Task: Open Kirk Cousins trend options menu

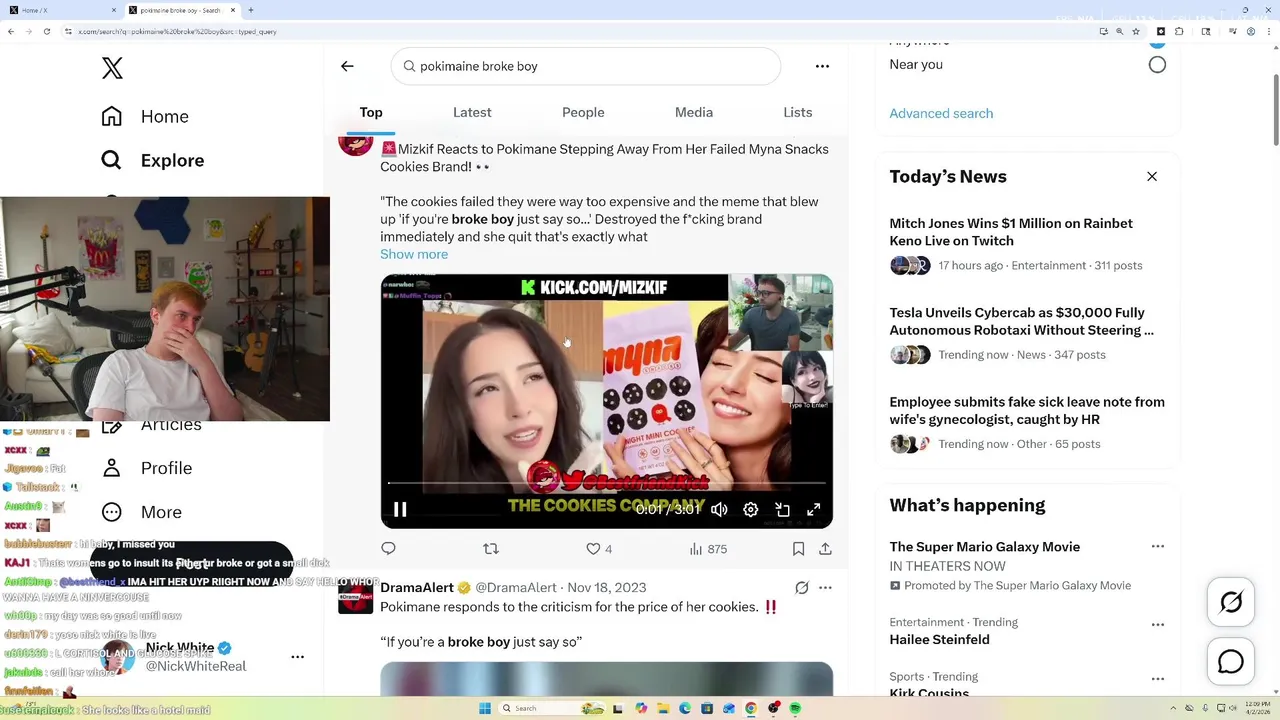Action: [1157, 679]
